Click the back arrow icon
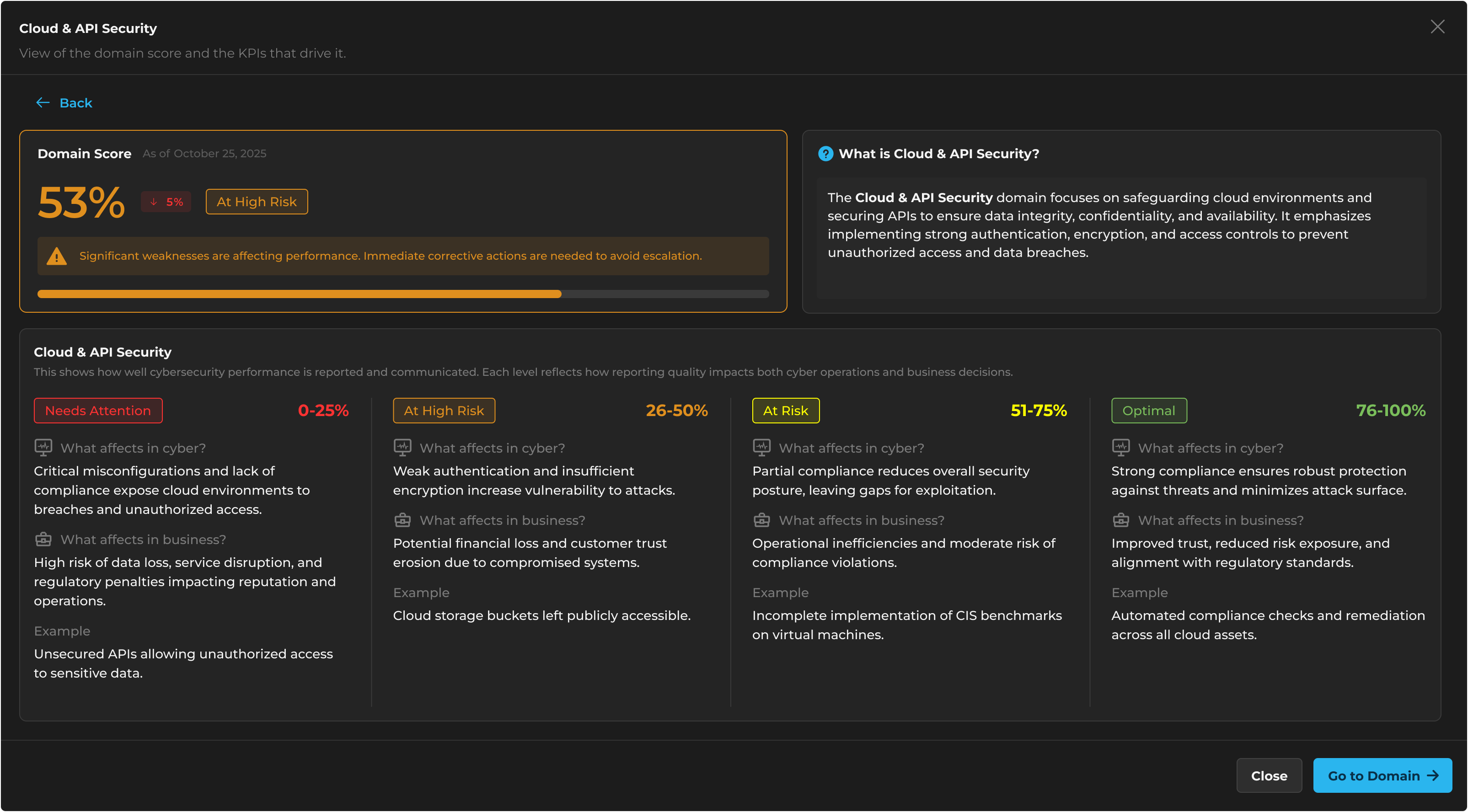1468x812 pixels. pyautogui.click(x=43, y=102)
